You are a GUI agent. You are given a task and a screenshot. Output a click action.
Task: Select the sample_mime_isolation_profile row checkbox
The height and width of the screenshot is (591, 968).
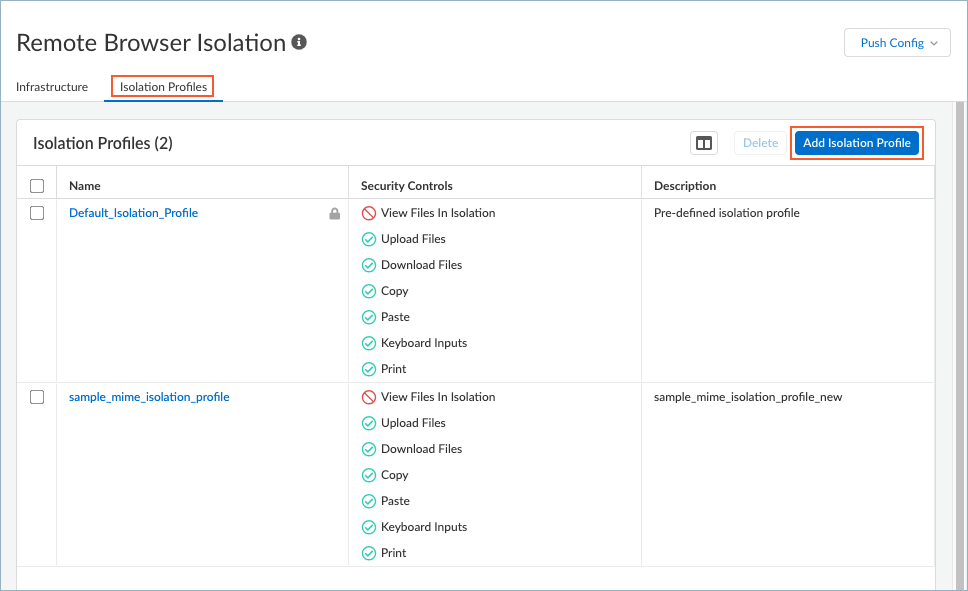[x=37, y=397]
